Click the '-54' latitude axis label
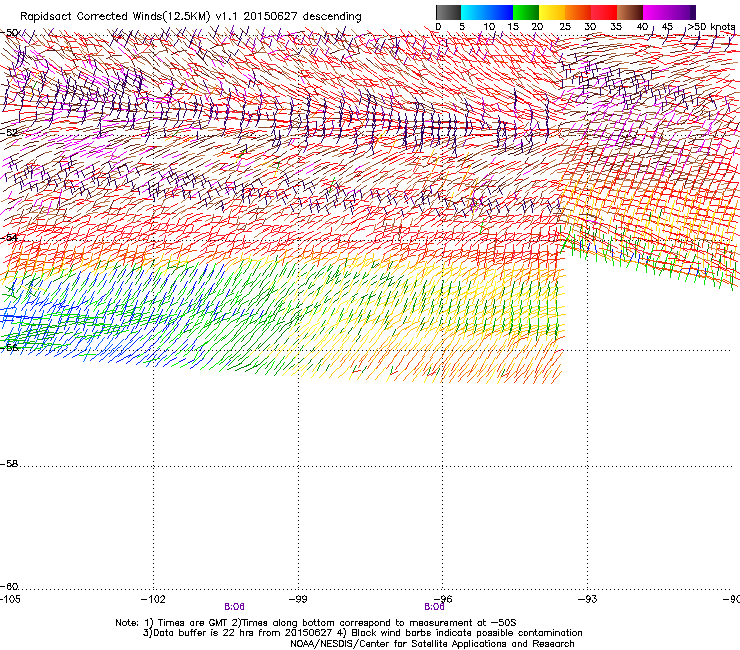This screenshot has width=740, height=650. pos(9,237)
